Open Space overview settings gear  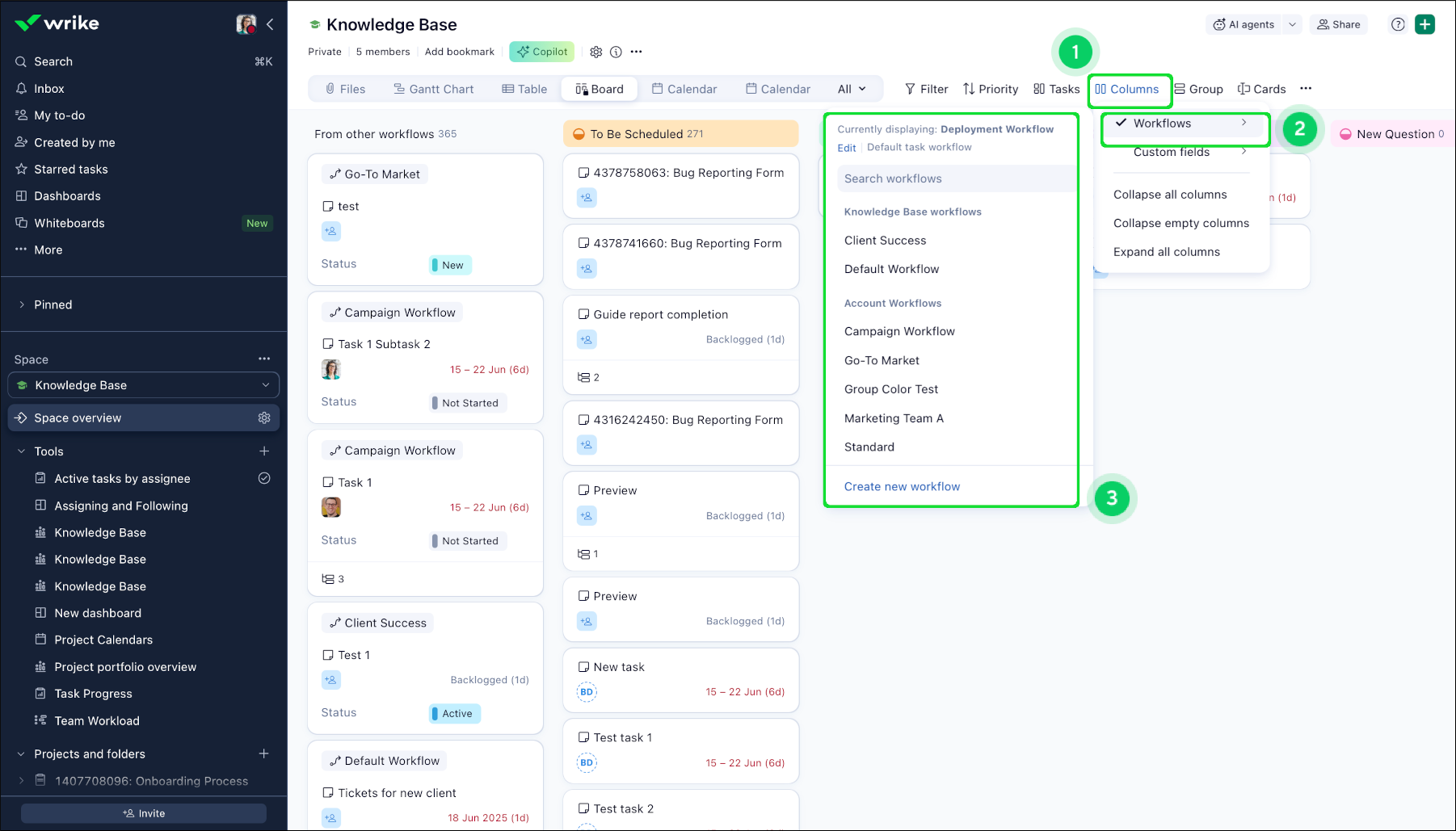[x=264, y=418]
